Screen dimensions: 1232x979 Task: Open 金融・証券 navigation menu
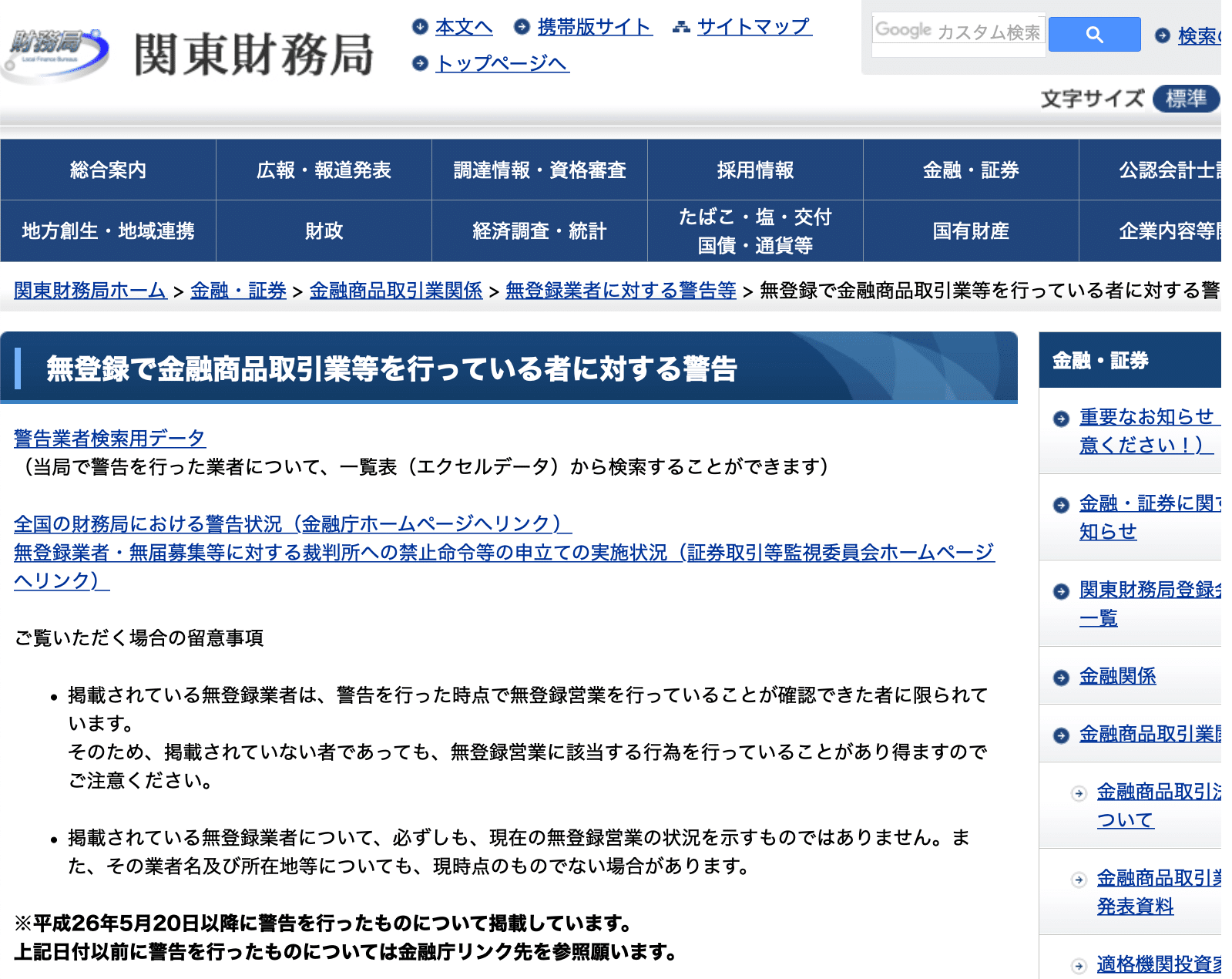(971, 170)
